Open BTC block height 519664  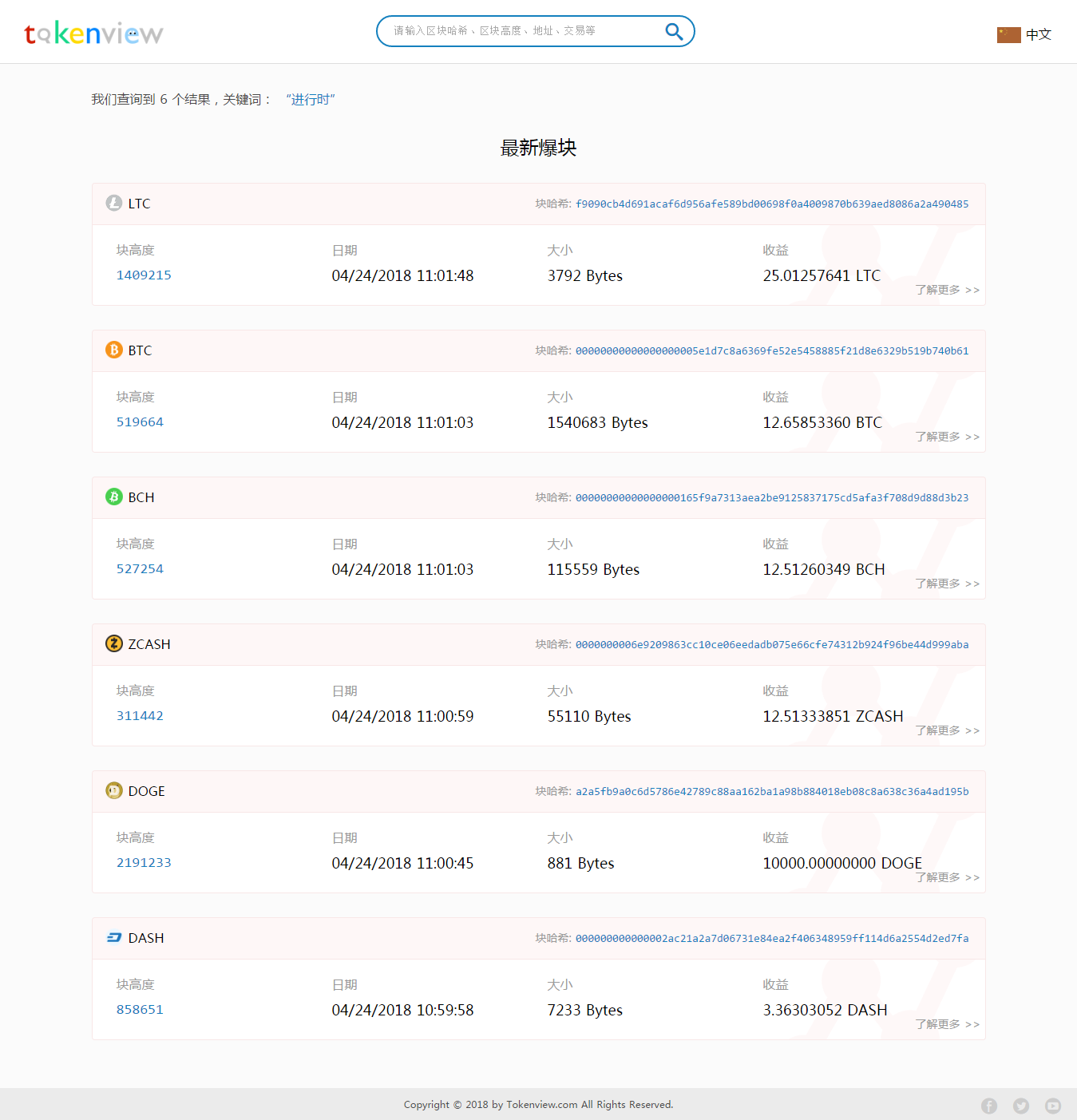(140, 422)
